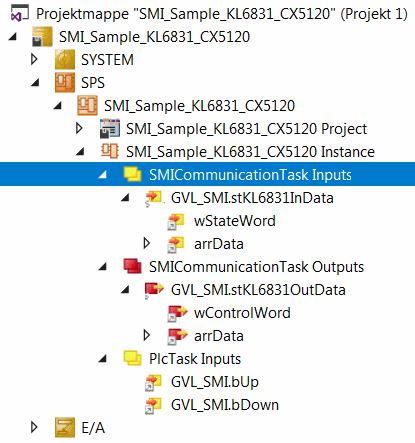Click the SMI_Sample_KL6831_CX5120 Project icon
415x443 pixels.
click(110, 128)
